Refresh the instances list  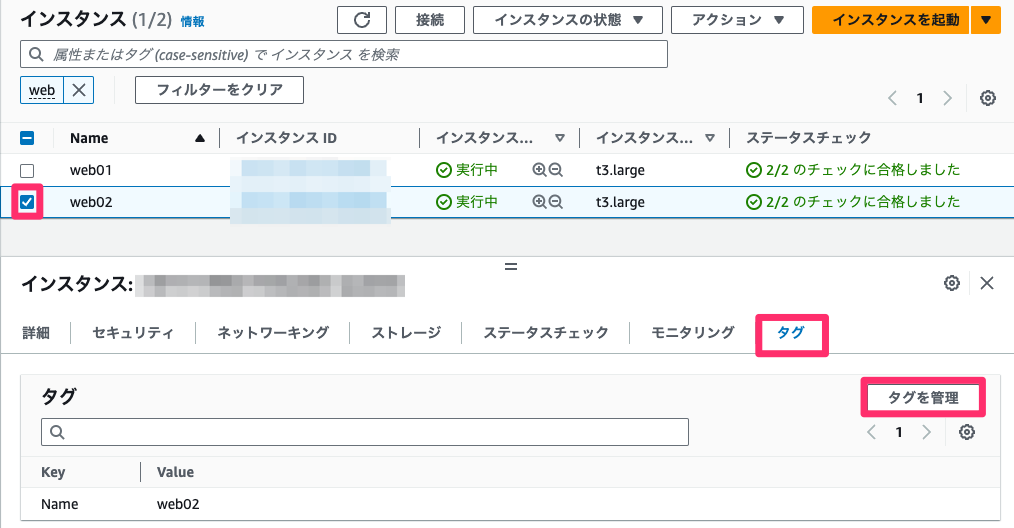pyautogui.click(x=362, y=20)
